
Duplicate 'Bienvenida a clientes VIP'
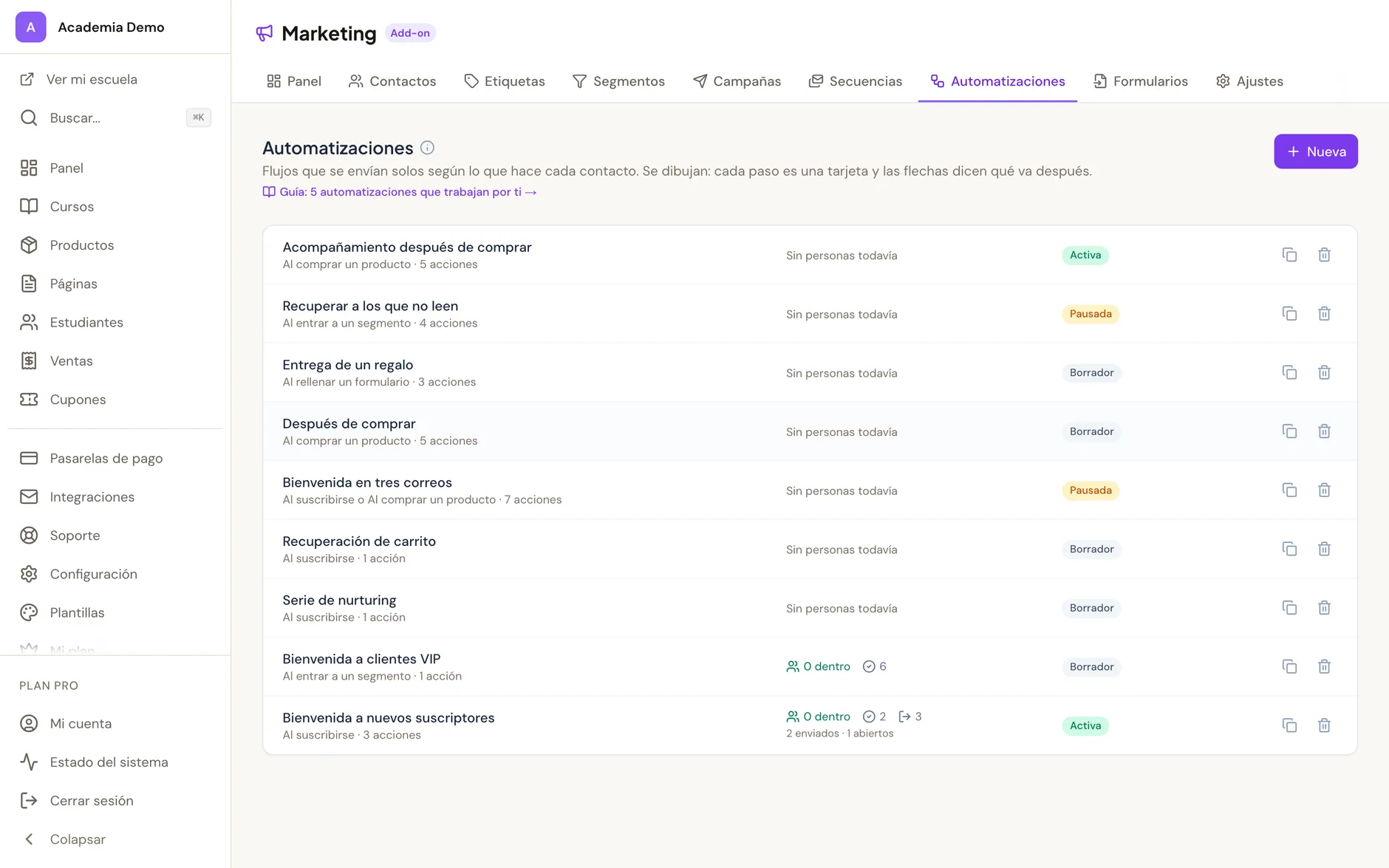pos(1289,667)
